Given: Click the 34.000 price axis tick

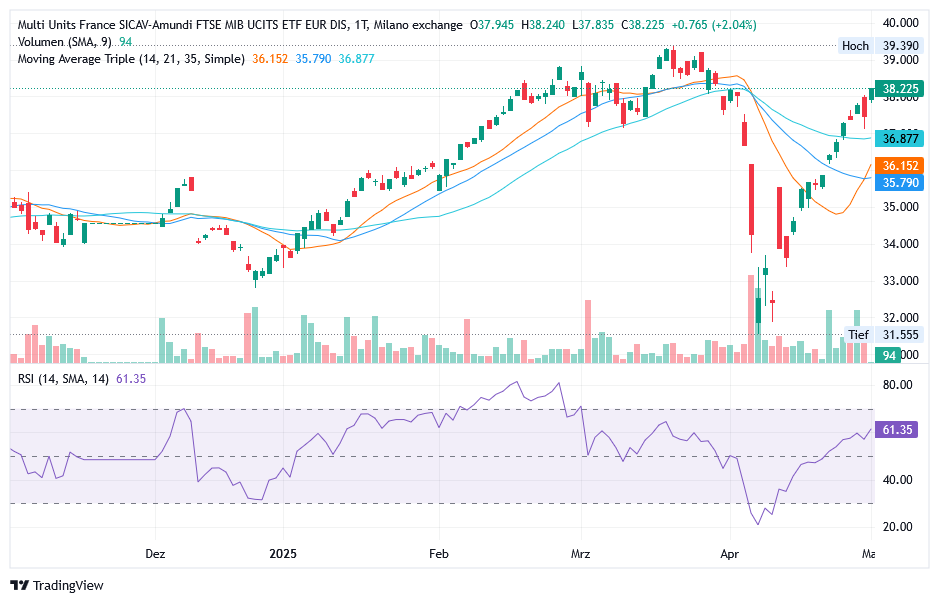Looking at the screenshot, I should click(901, 244).
